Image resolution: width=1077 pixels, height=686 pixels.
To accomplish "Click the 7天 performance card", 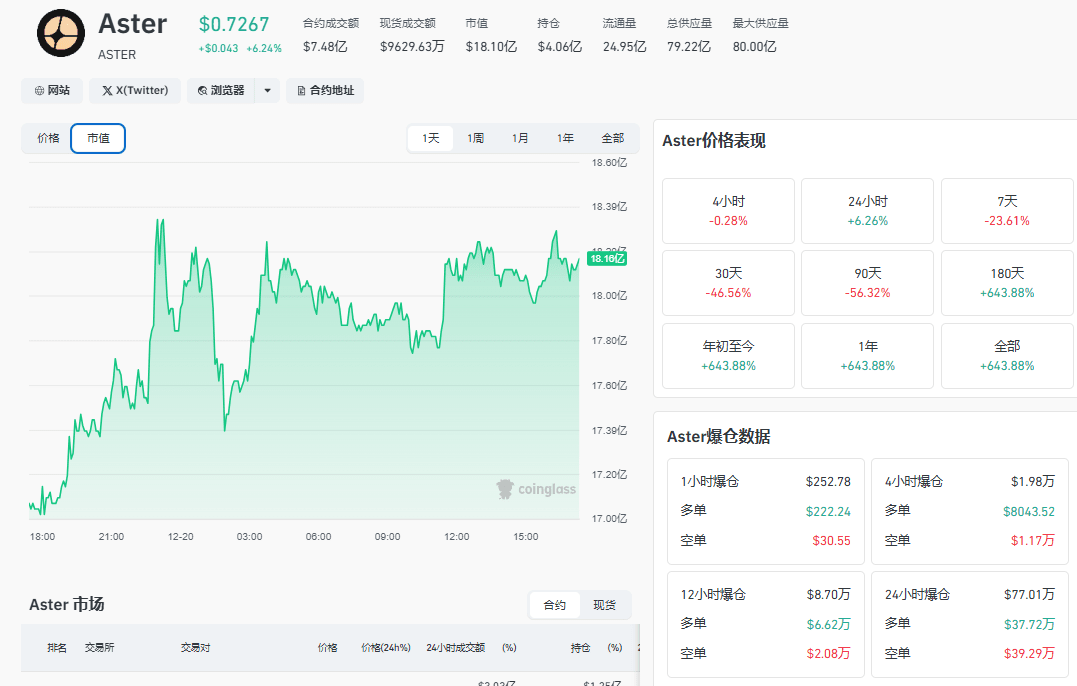I will [x=1007, y=211].
